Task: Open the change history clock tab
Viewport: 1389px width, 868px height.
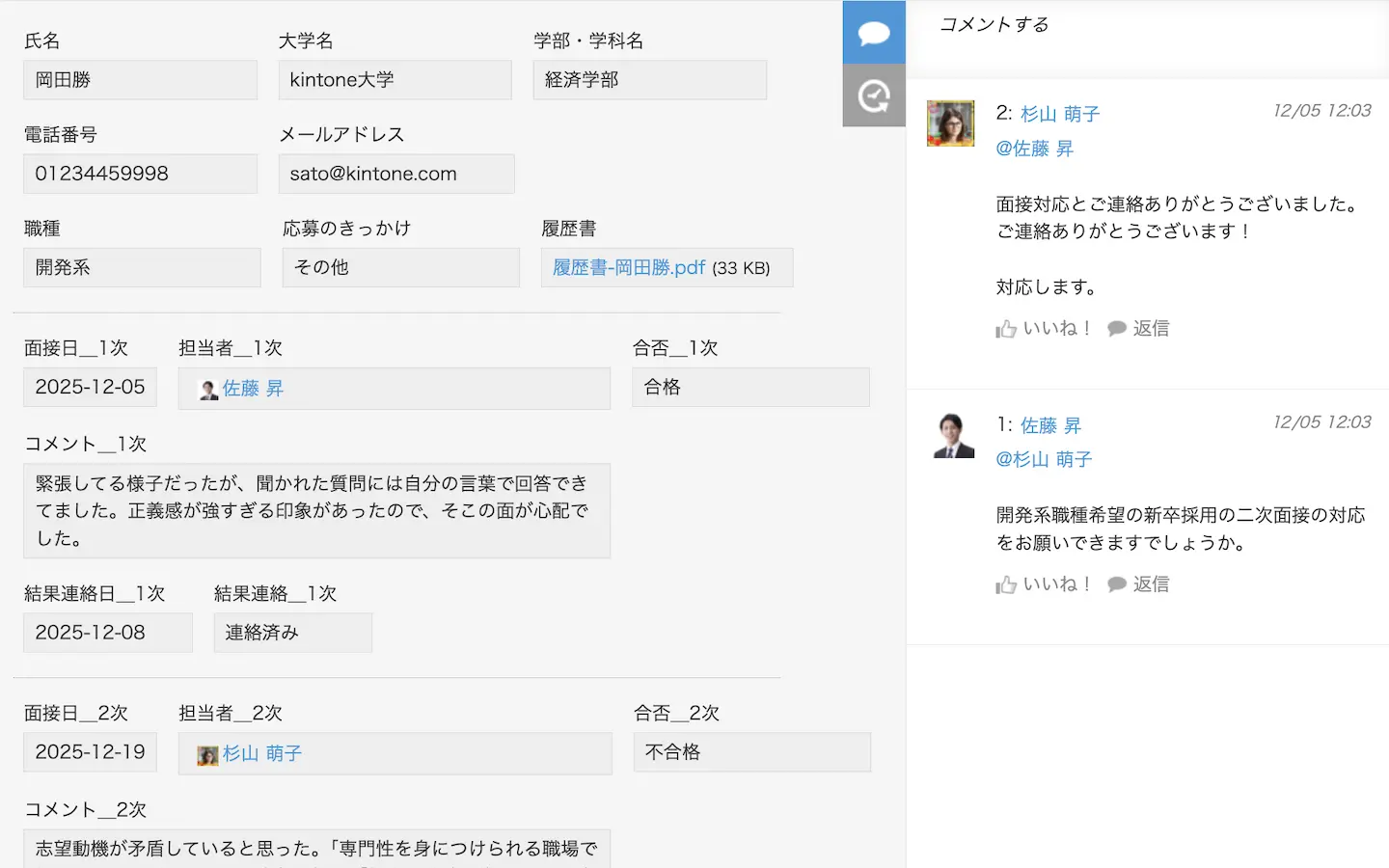Action: (x=874, y=96)
